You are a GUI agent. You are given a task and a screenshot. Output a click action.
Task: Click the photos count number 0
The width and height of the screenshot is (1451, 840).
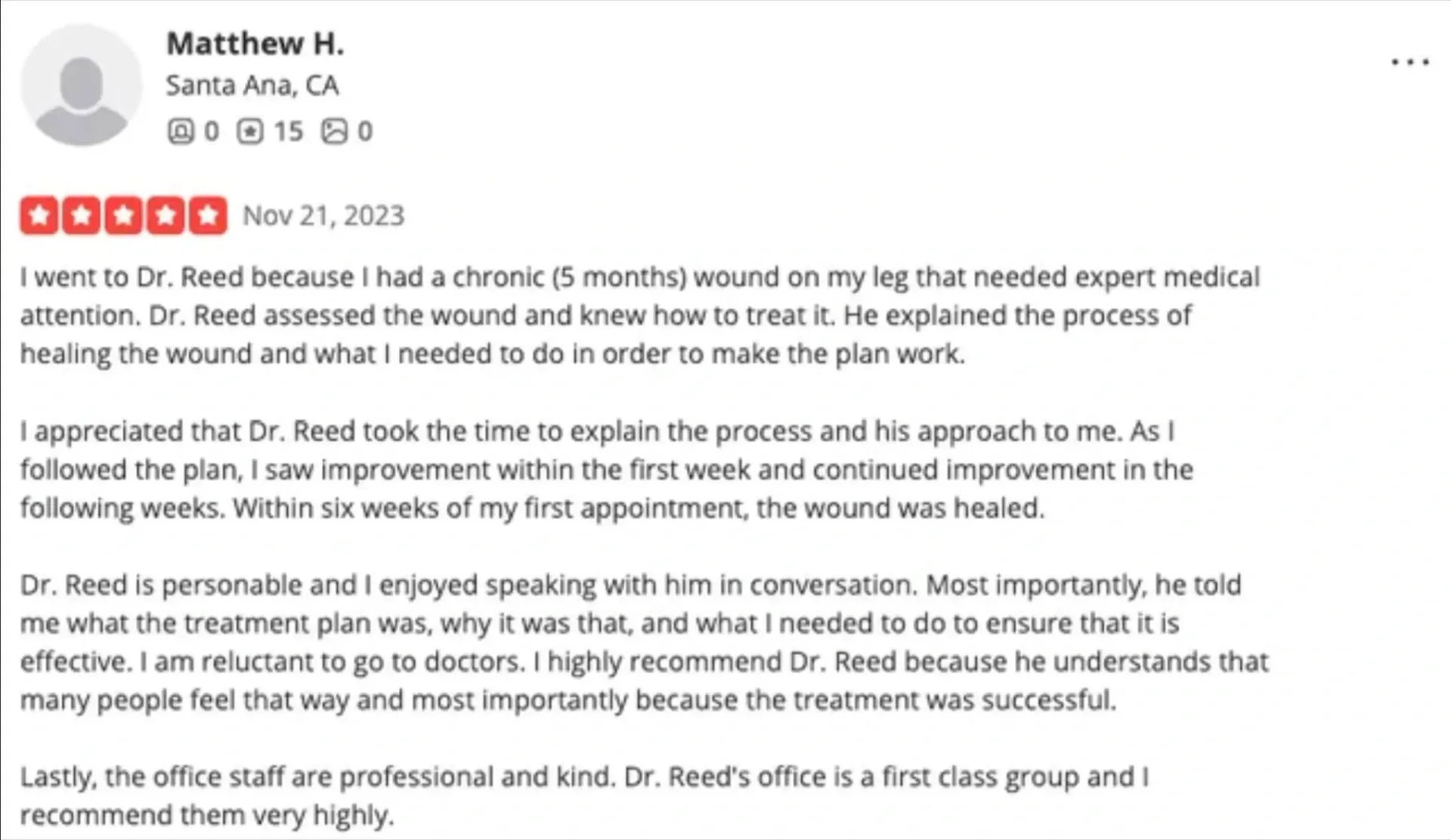click(x=365, y=131)
